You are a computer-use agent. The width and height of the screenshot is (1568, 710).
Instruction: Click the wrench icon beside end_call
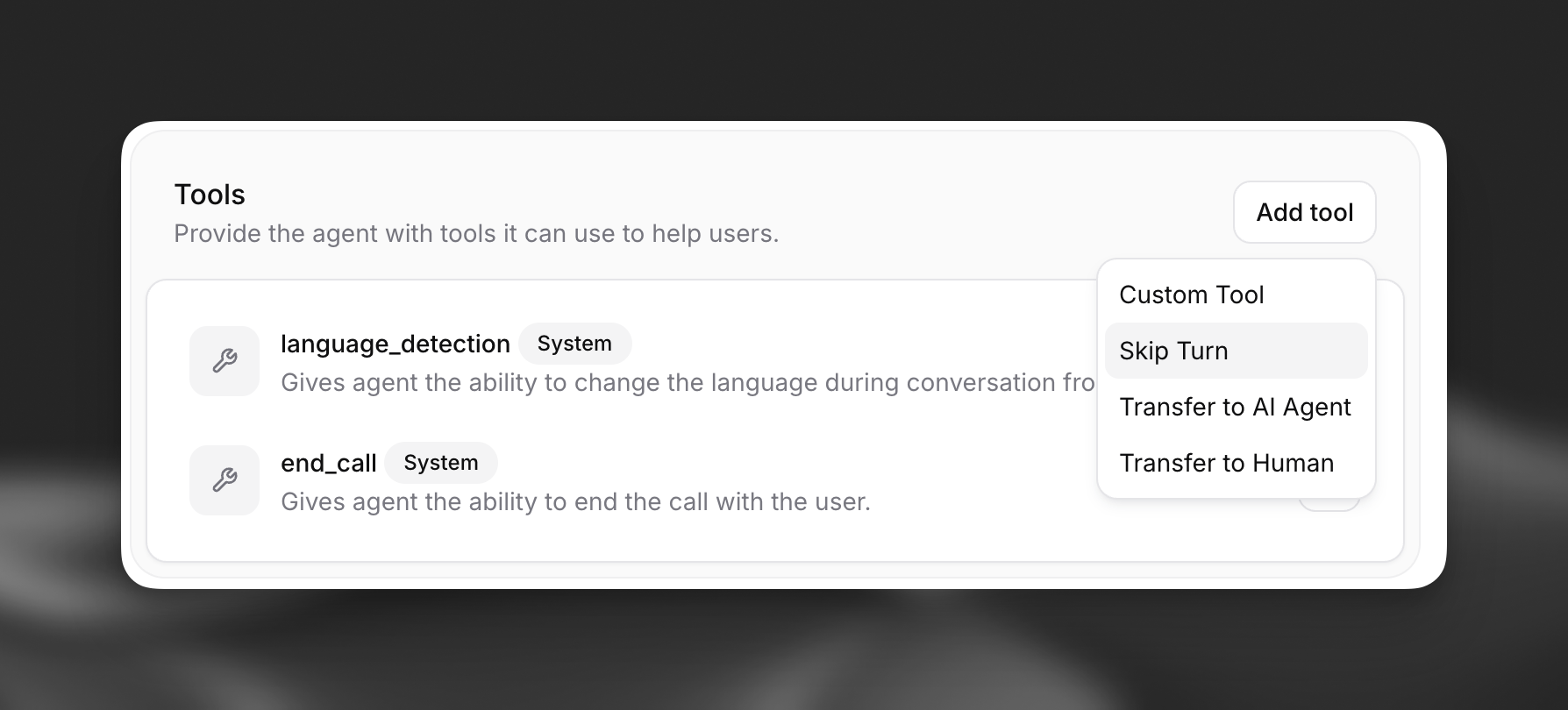click(224, 479)
